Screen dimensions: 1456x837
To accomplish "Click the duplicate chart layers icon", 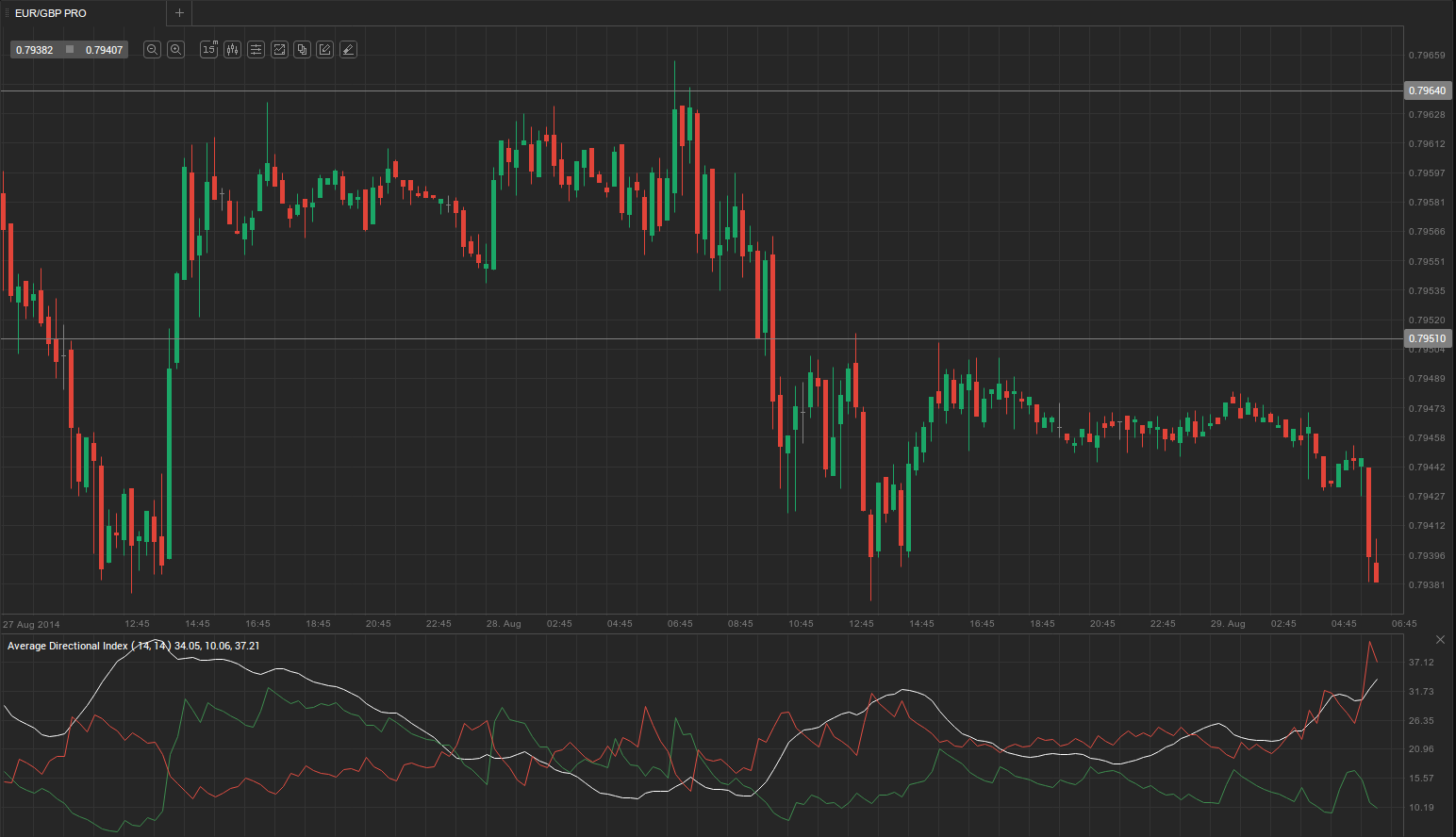I will [302, 49].
